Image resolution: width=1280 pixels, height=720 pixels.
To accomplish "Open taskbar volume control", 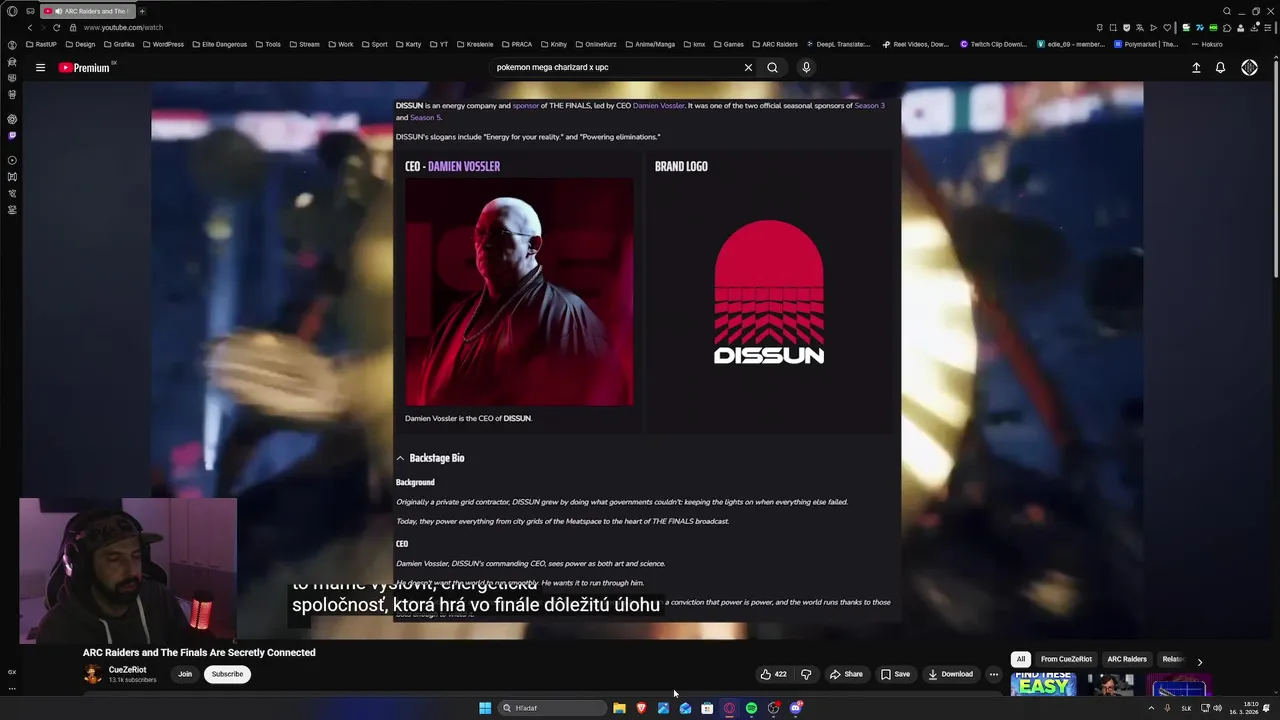I will point(1217,708).
